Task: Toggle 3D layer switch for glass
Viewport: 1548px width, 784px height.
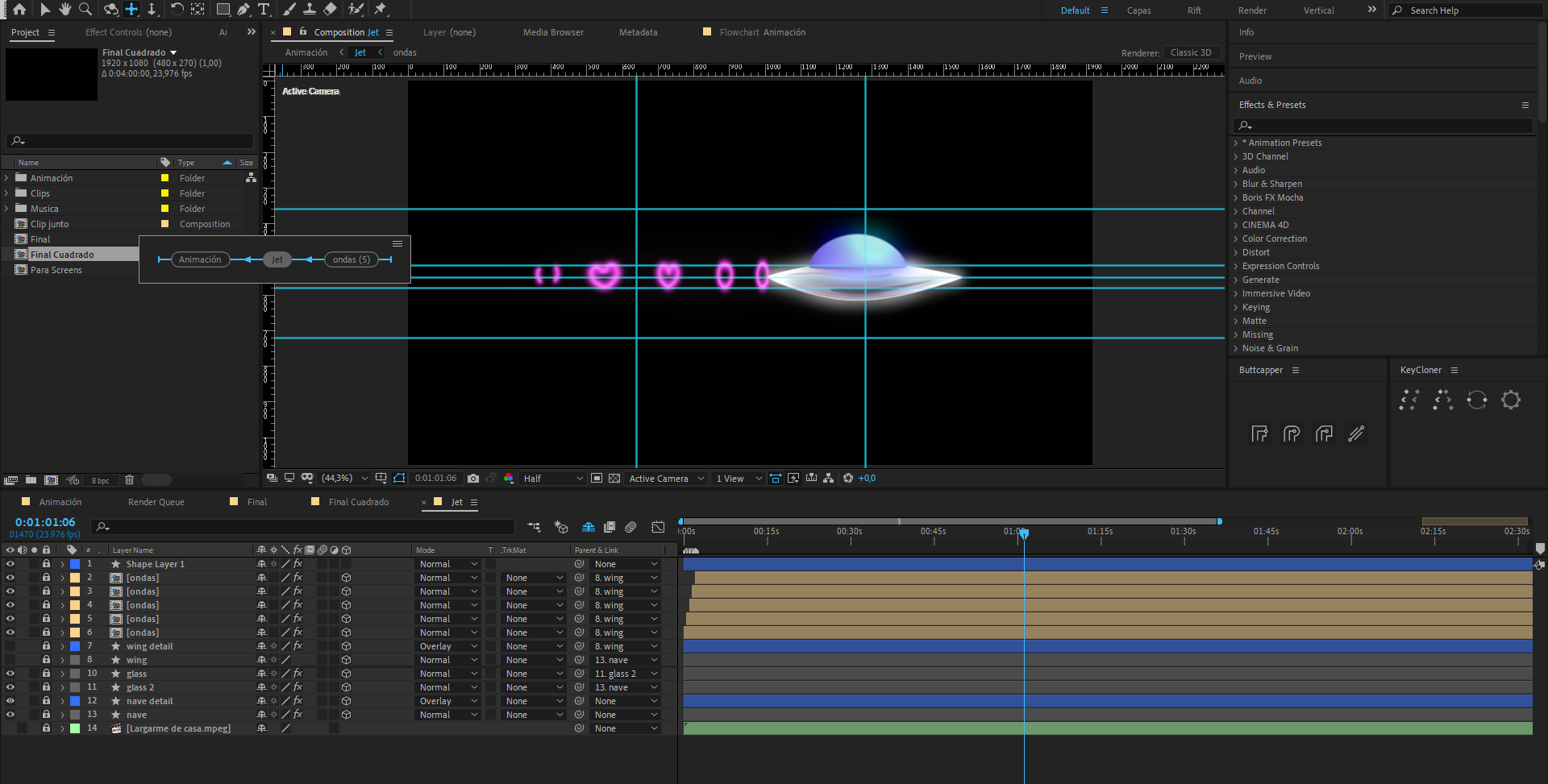Action: click(x=346, y=674)
